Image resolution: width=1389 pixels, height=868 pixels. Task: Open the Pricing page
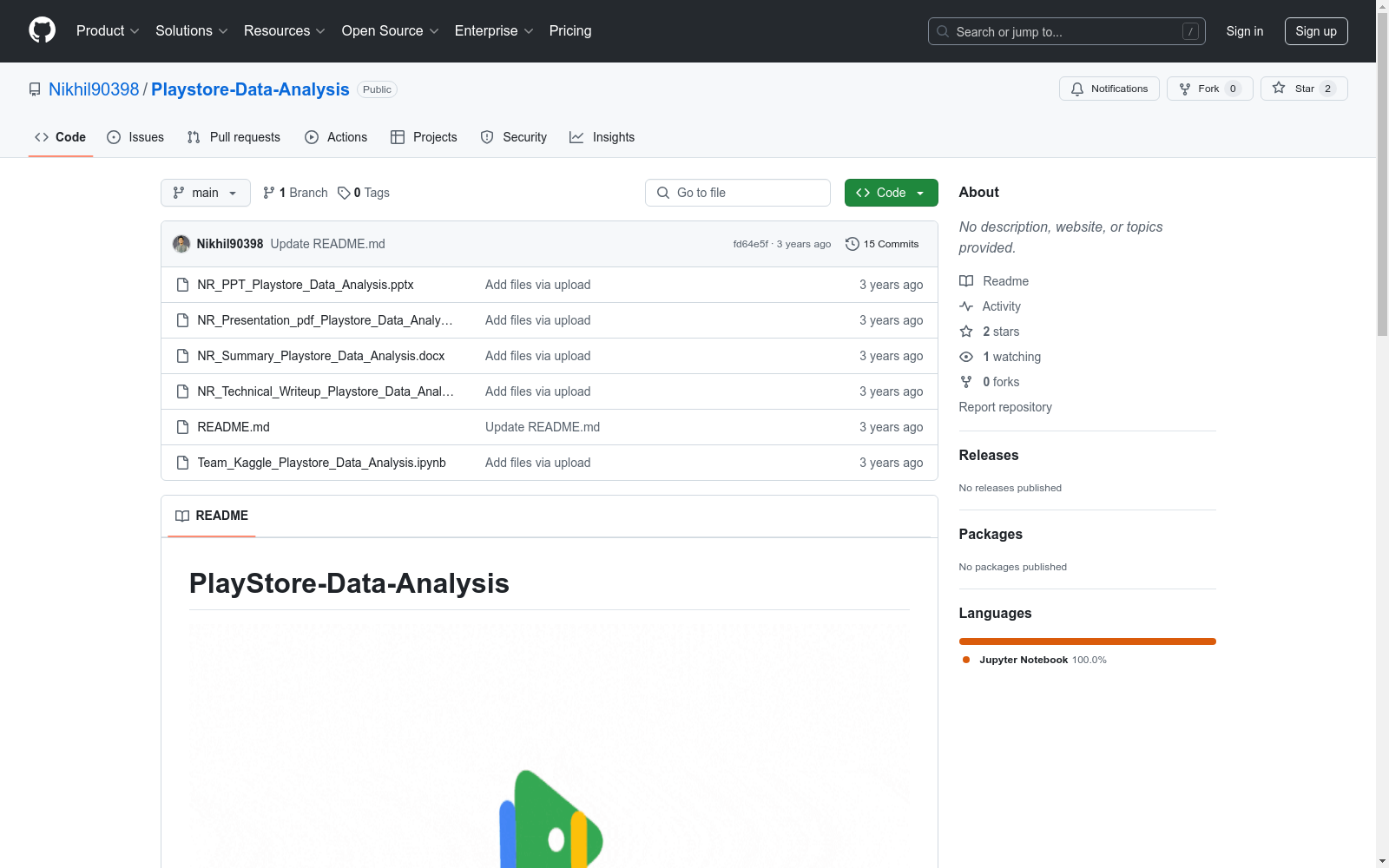(570, 30)
